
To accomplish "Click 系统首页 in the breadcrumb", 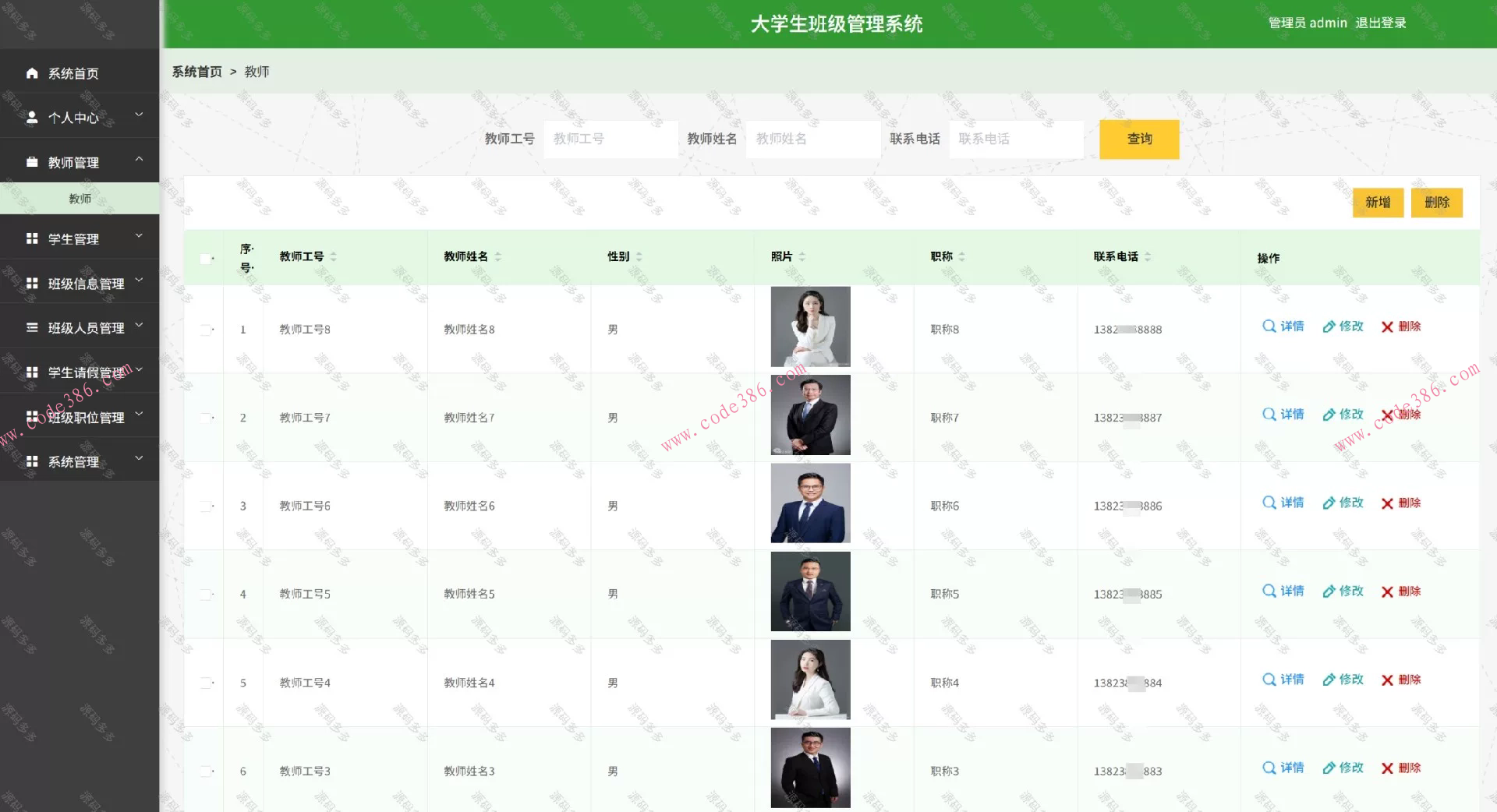I will [196, 72].
